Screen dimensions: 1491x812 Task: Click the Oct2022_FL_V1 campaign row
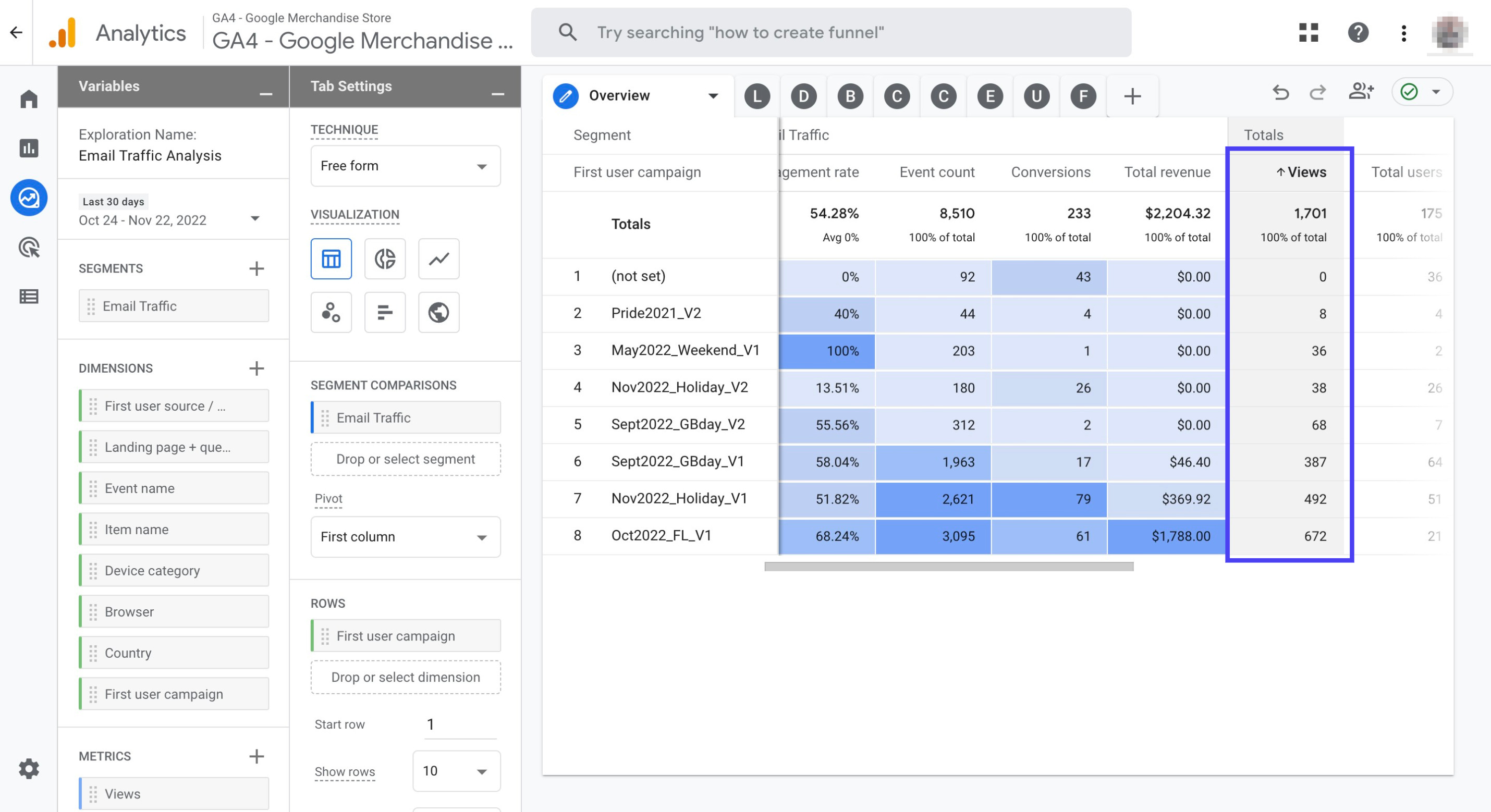click(661, 536)
